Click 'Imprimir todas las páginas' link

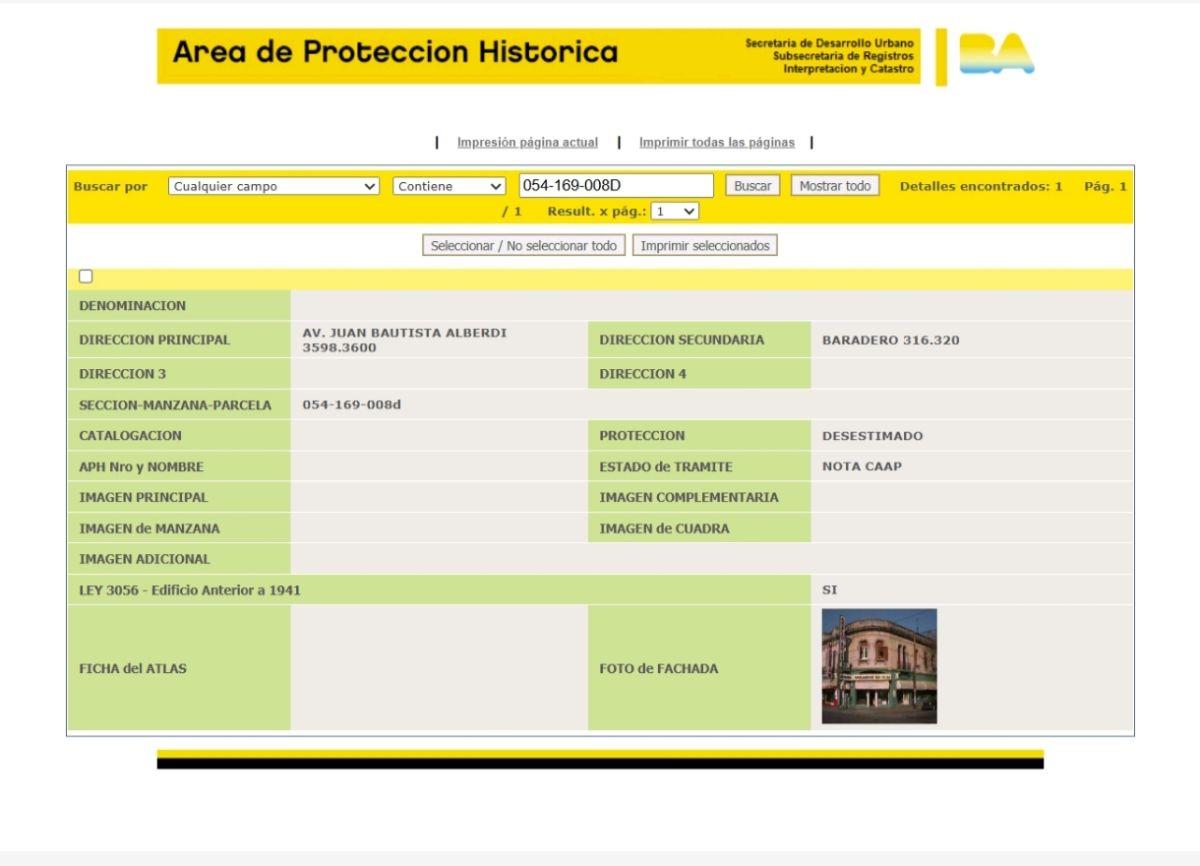click(717, 142)
